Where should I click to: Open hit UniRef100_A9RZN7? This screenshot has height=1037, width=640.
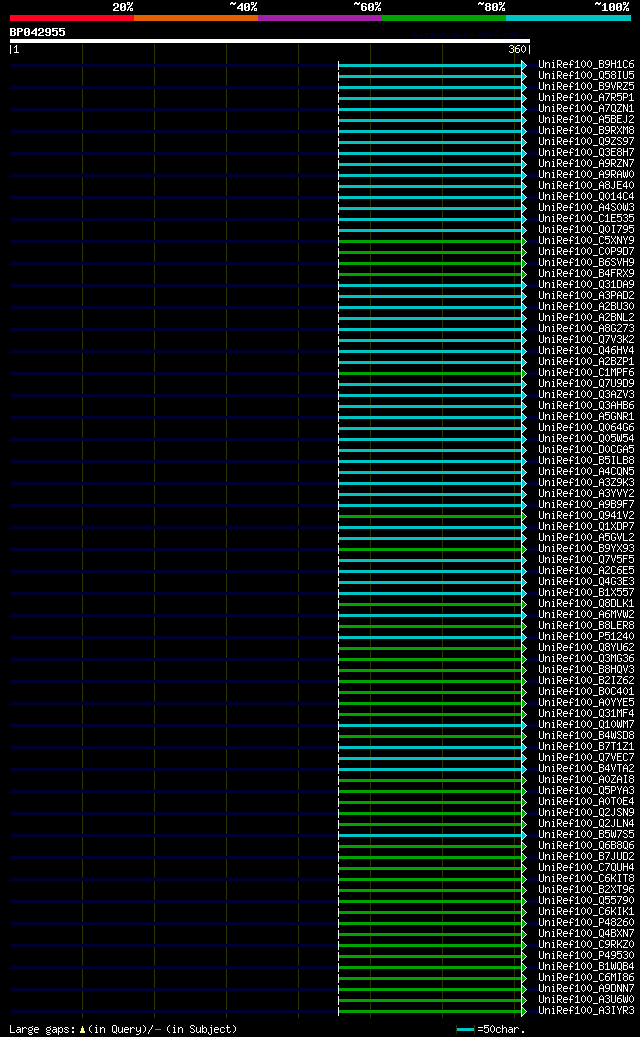click(586, 164)
